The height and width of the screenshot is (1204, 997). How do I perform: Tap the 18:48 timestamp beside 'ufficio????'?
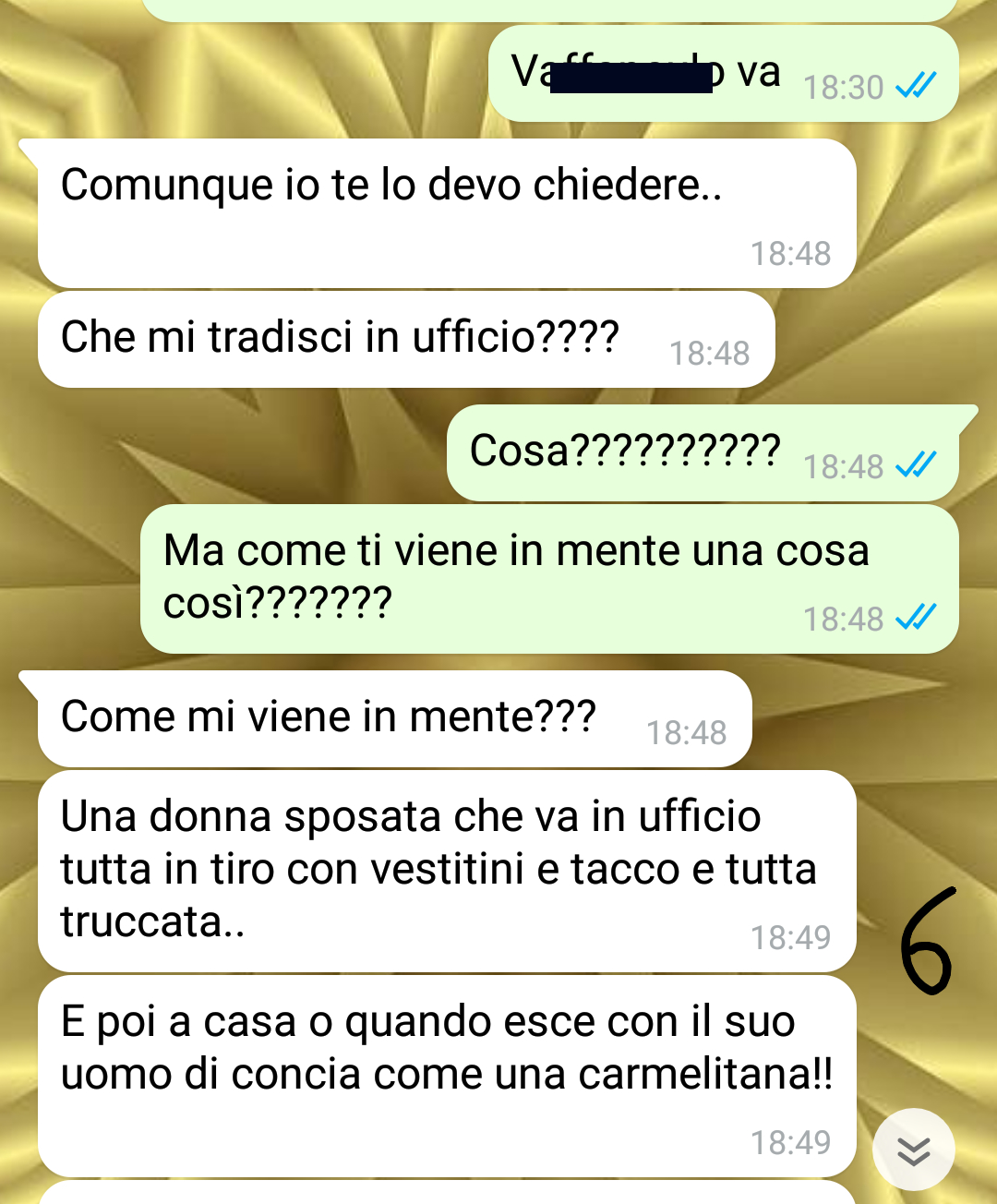pyautogui.click(x=709, y=354)
